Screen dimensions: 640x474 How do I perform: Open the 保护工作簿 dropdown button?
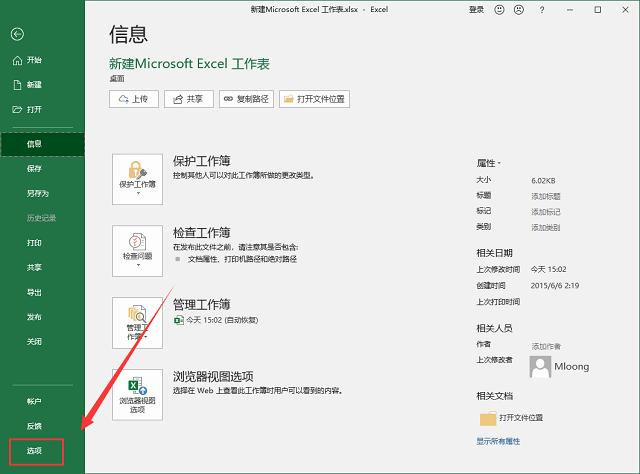click(x=138, y=179)
